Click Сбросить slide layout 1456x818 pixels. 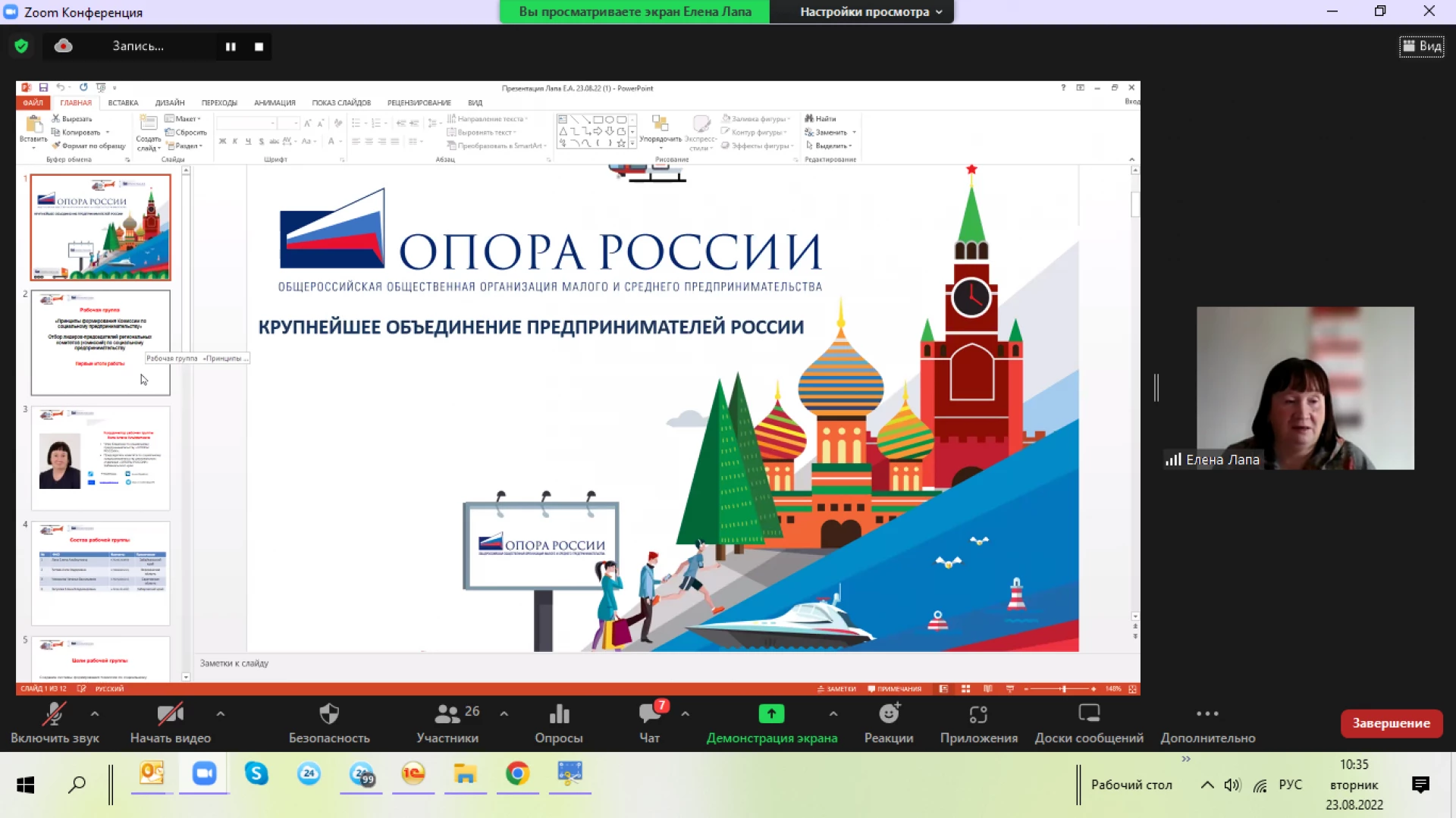pos(186,133)
